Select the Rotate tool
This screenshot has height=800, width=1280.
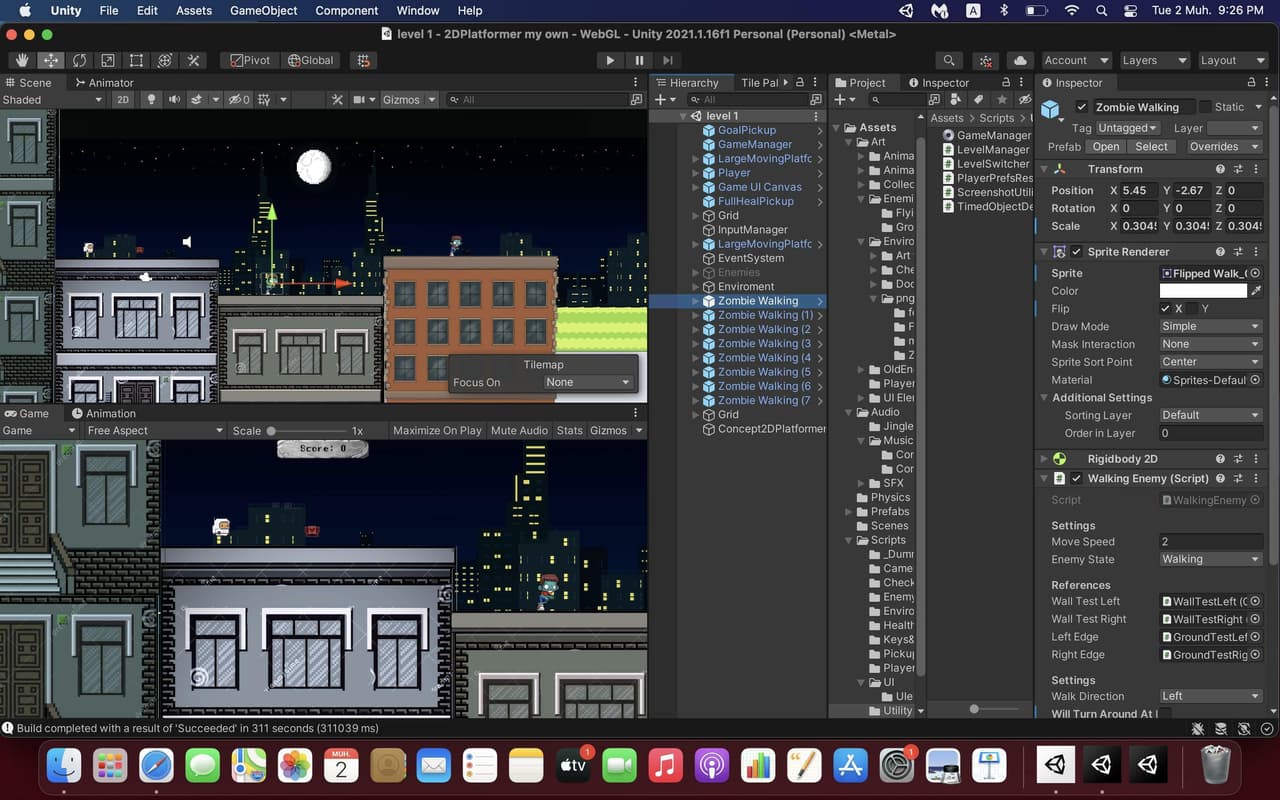click(x=79, y=60)
